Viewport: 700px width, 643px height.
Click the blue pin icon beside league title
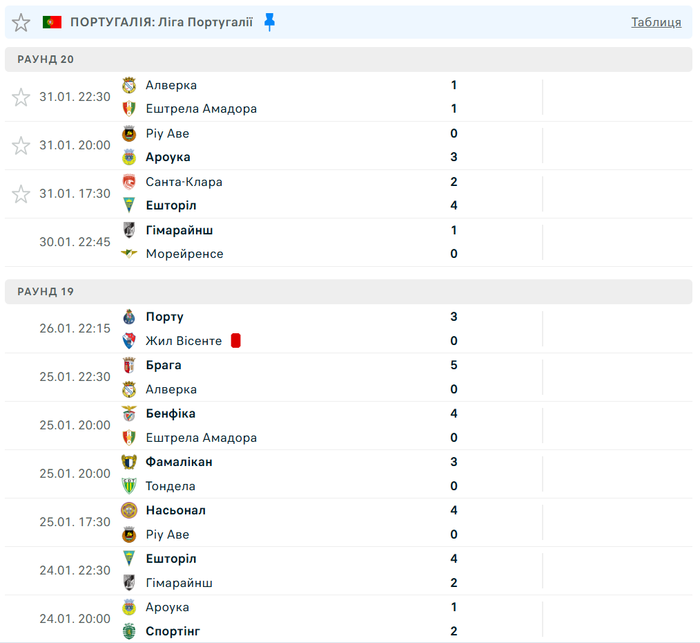pos(269,22)
